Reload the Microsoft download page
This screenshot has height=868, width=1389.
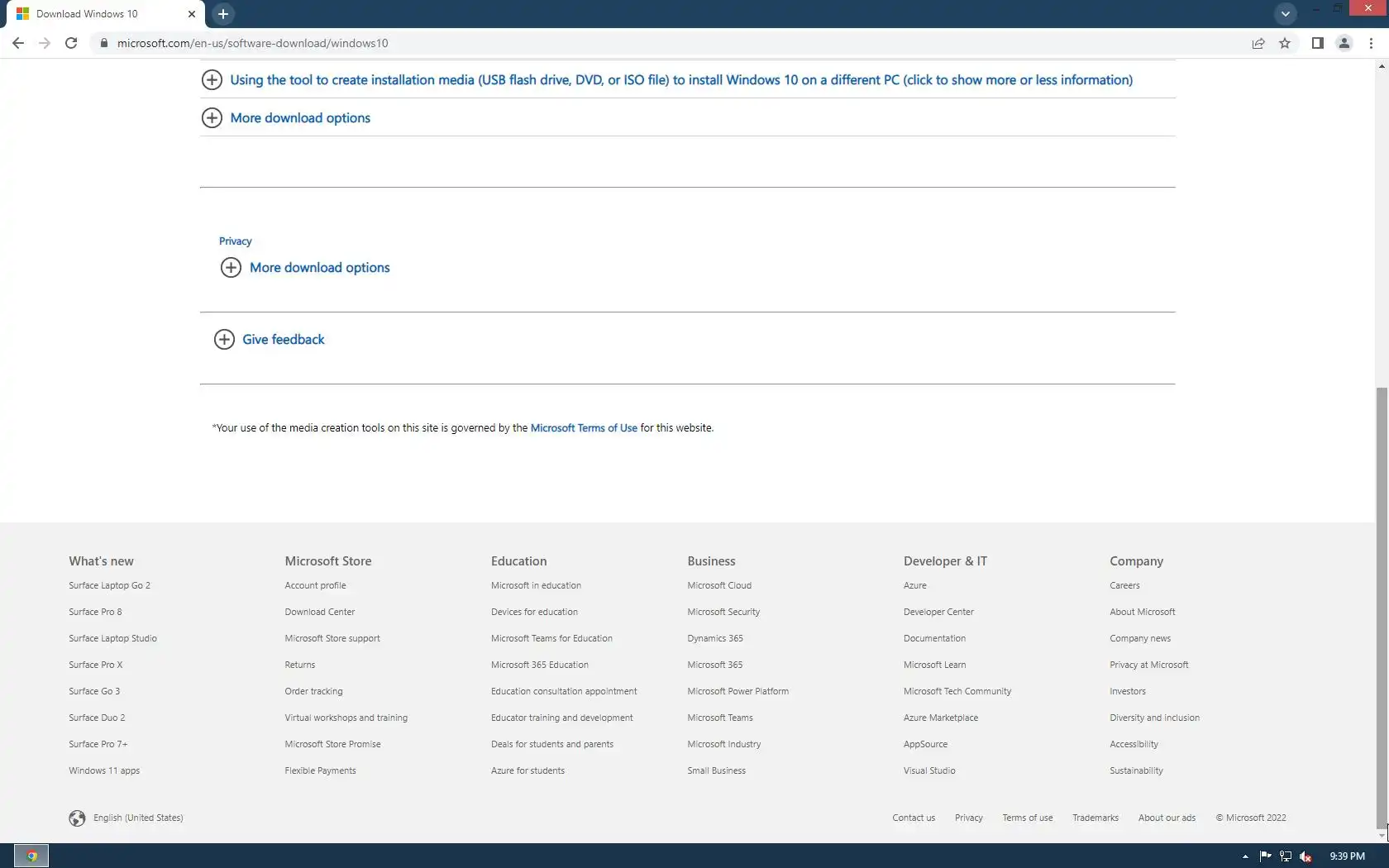coord(71,43)
